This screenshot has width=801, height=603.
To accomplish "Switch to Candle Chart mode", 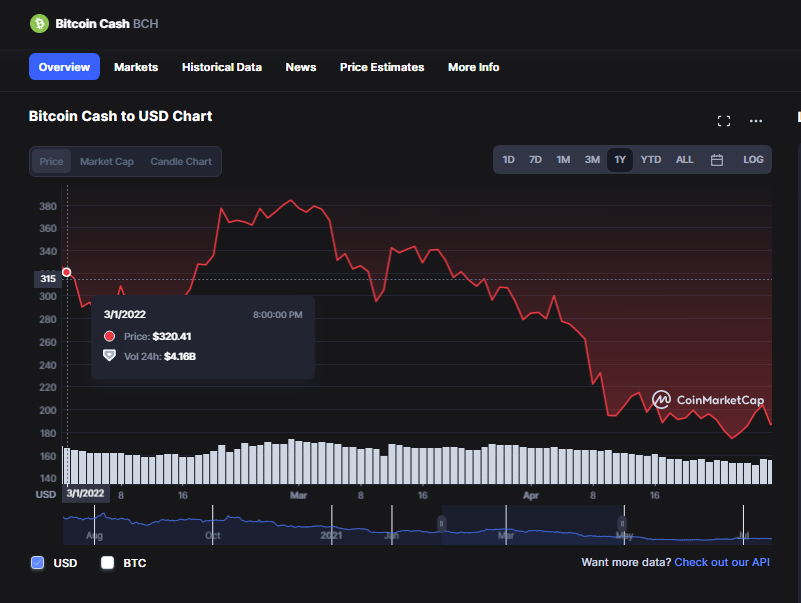I will 181,161.
